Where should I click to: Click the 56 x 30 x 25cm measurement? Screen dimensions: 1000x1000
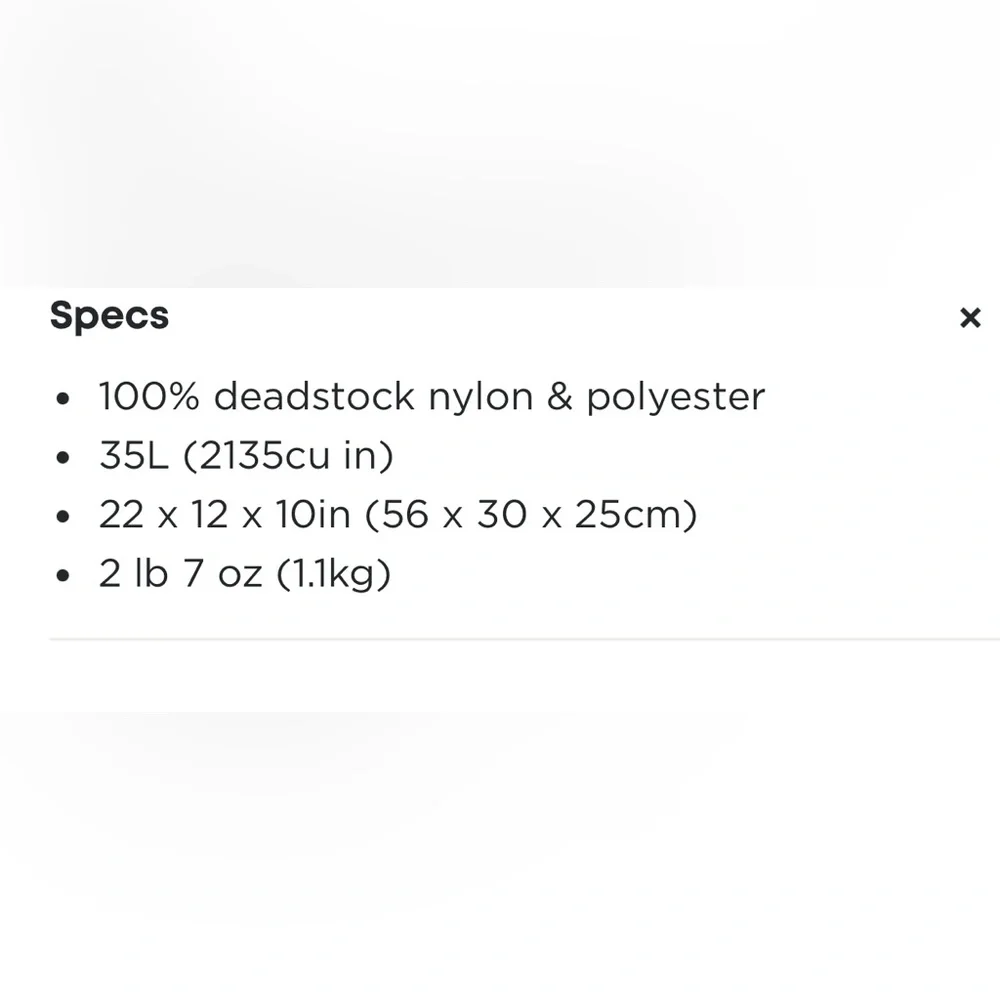(530, 515)
